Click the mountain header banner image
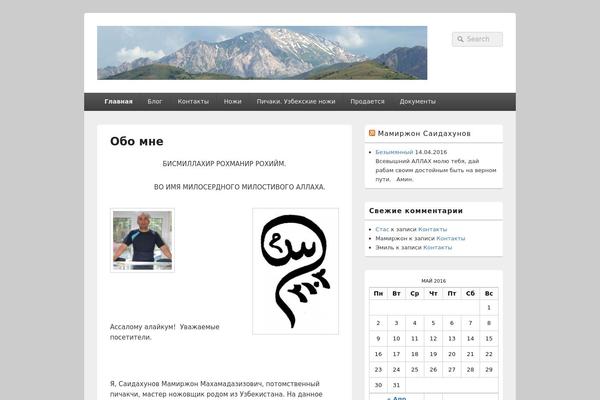Viewport: 600px width, 400px height. [262, 53]
